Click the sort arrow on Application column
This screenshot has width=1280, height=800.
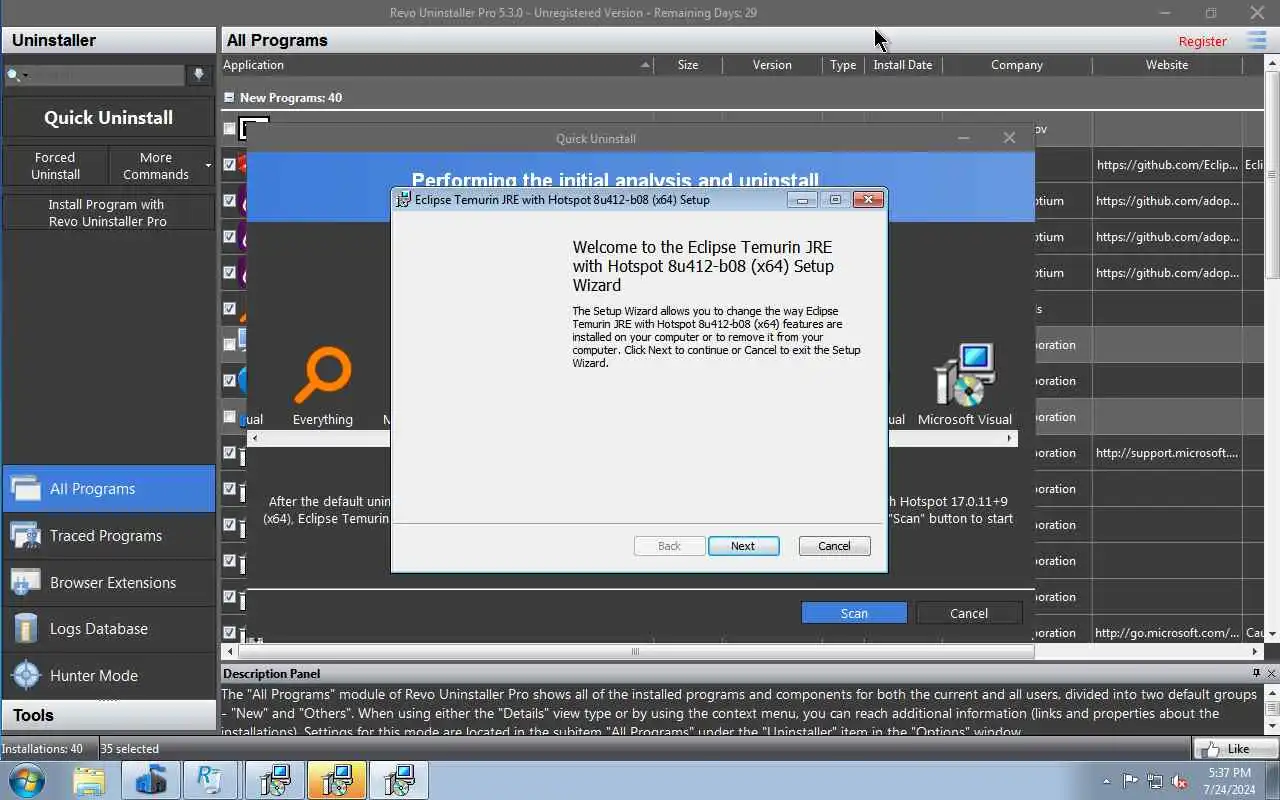coord(645,65)
